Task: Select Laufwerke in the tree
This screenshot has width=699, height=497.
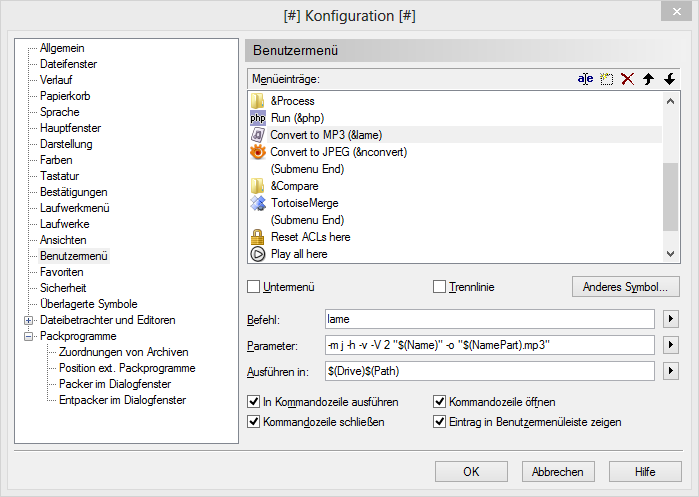Action: point(65,224)
